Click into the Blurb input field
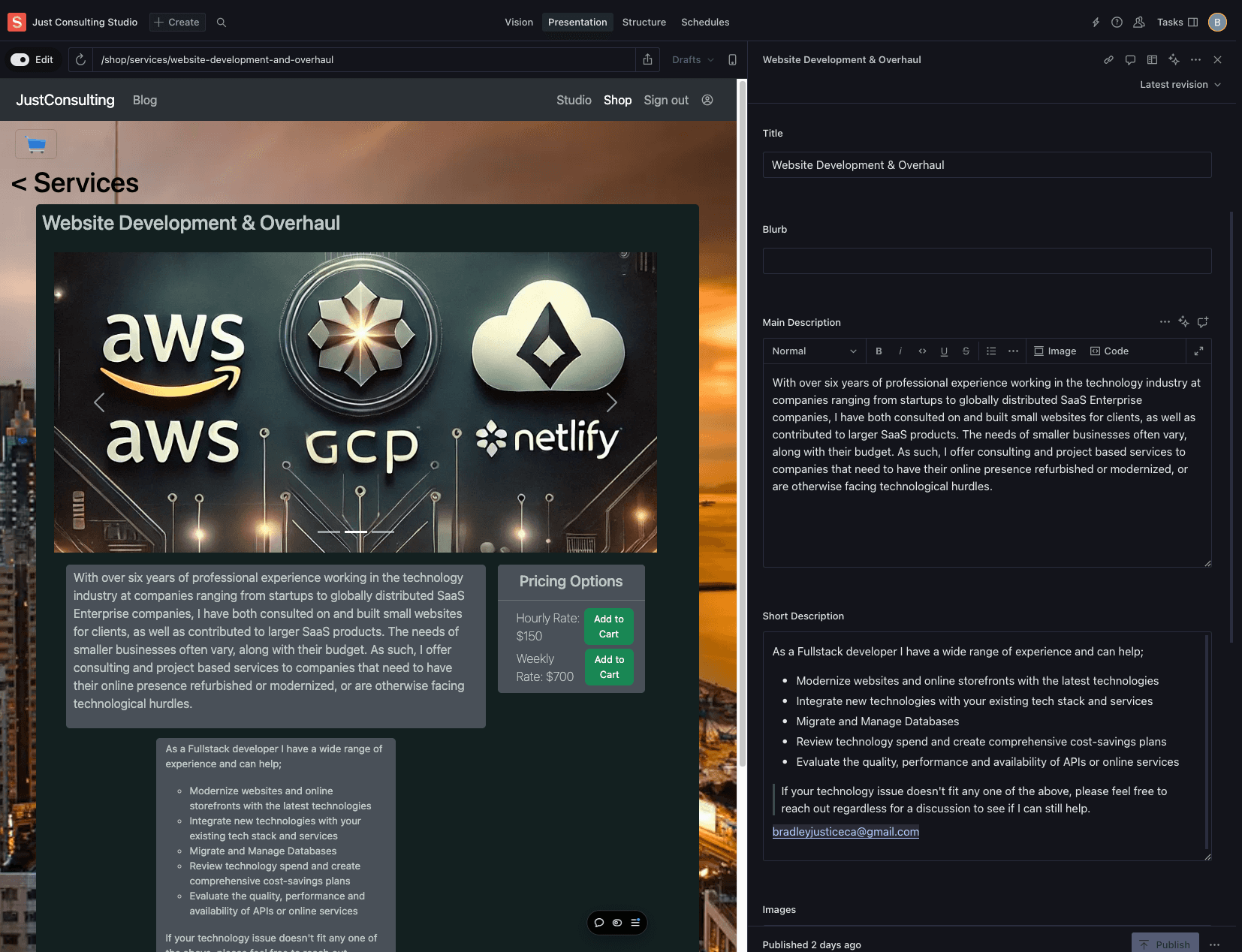This screenshot has width=1242, height=952. [986, 261]
